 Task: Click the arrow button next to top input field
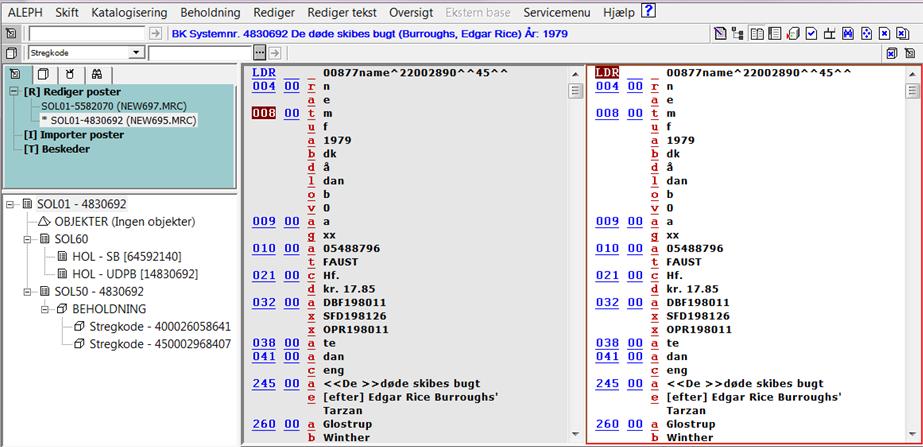(155, 33)
